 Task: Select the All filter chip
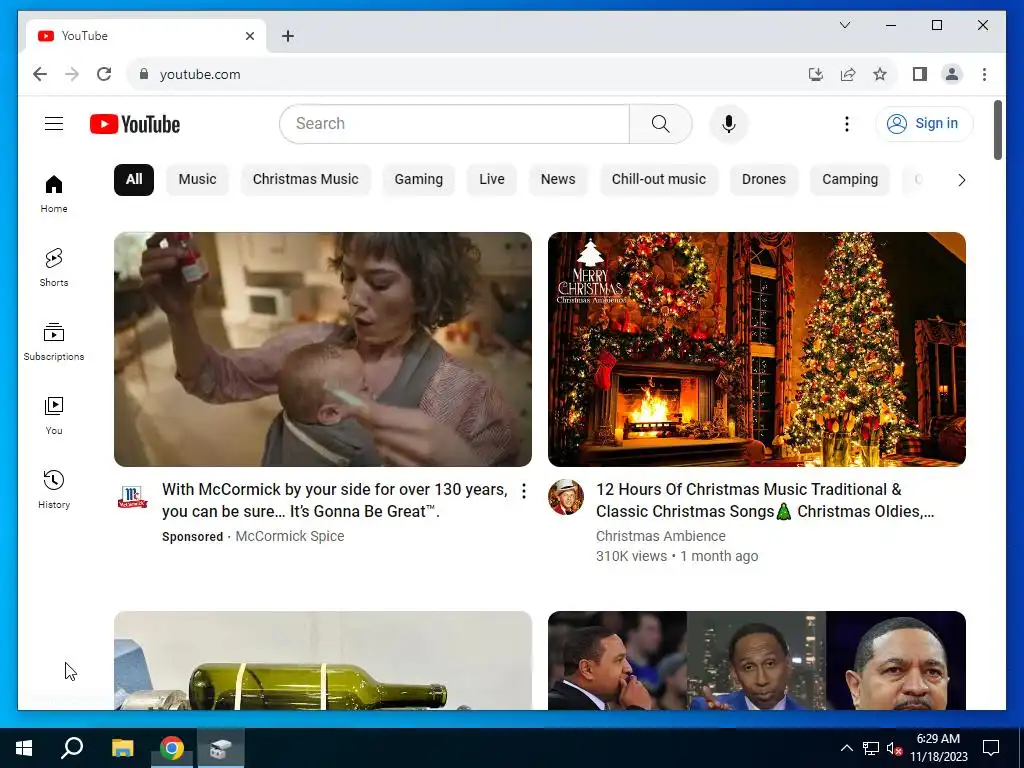tap(134, 180)
